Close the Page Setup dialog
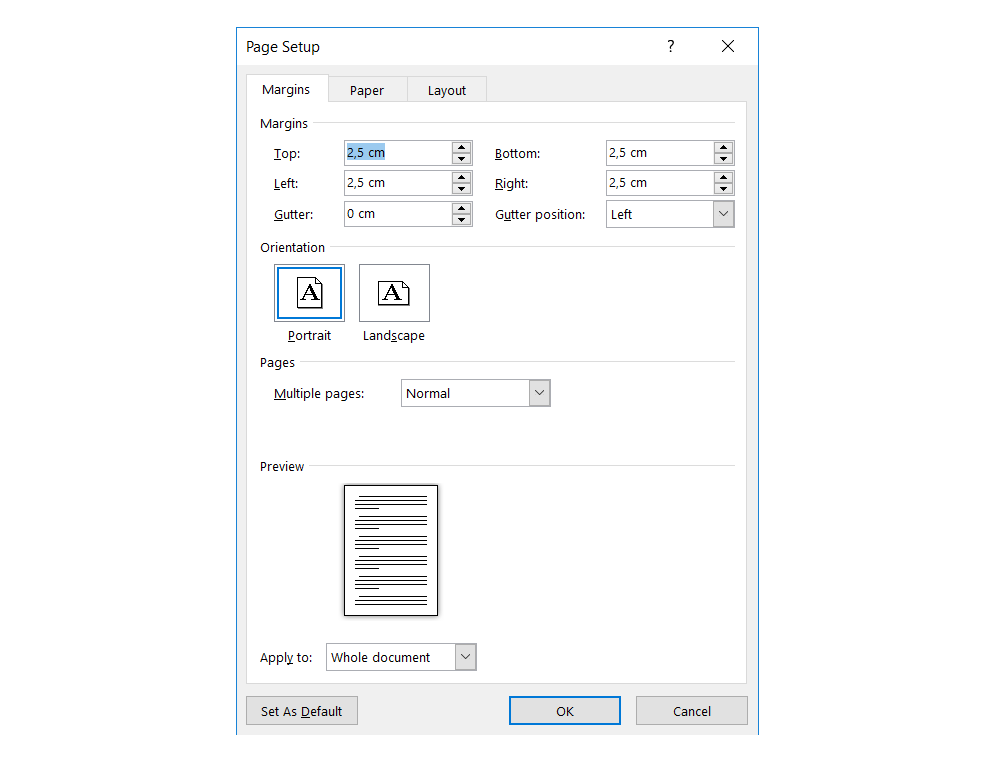Viewport: 1000px width, 760px height. pos(728,46)
